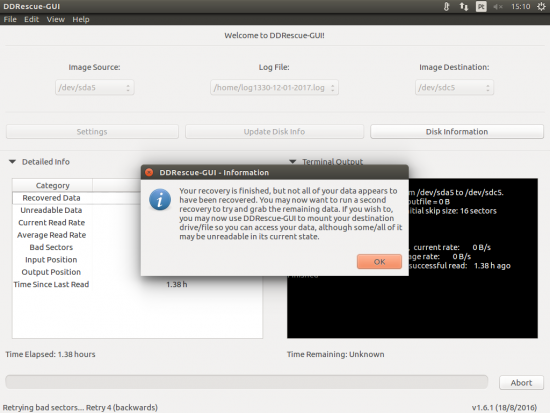Open the system power gear menu
The image size is (550, 413).
point(541,7)
